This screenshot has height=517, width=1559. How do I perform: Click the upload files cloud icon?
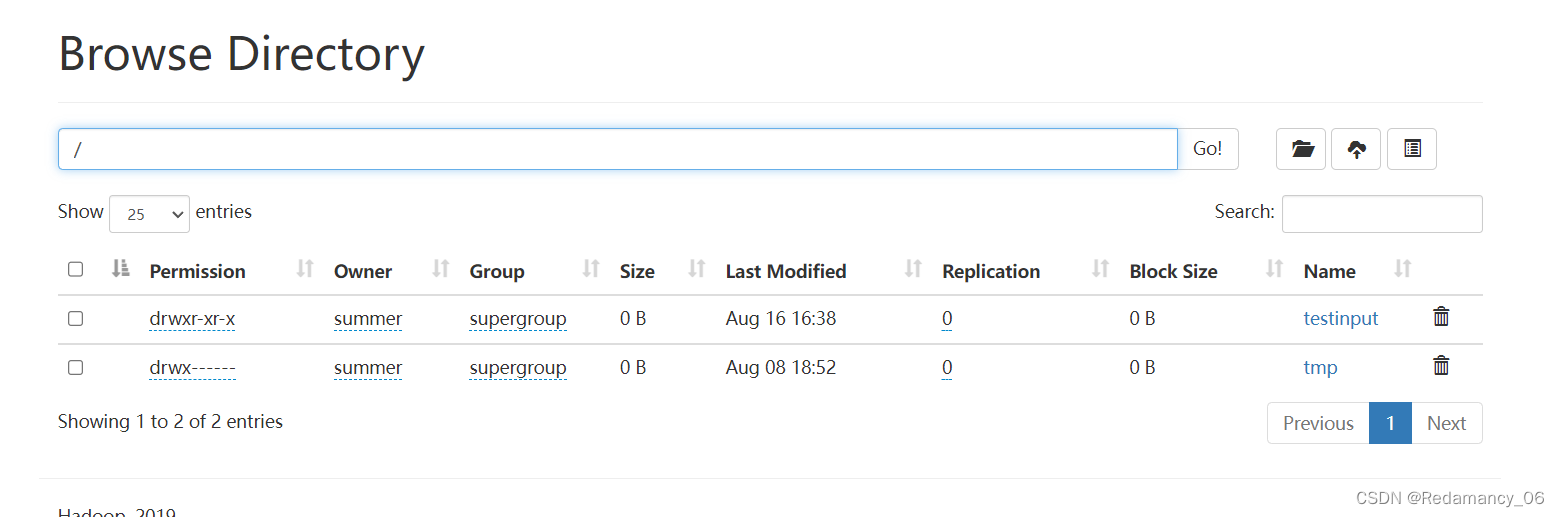click(1356, 149)
